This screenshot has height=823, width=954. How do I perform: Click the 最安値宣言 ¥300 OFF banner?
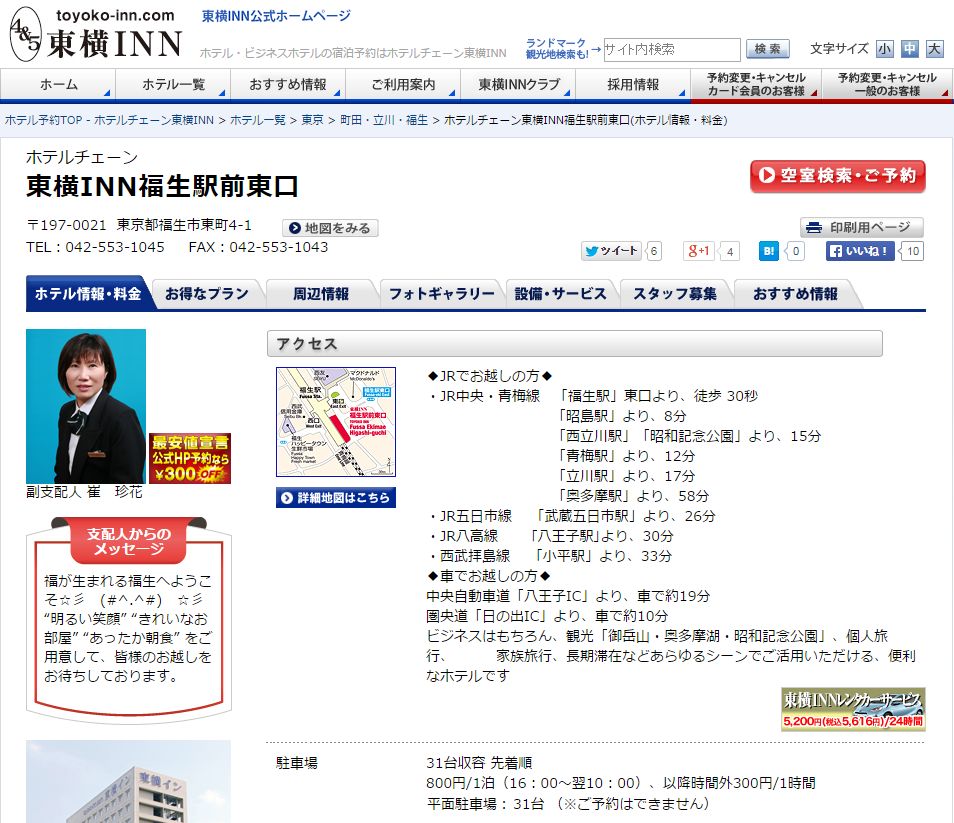(x=190, y=458)
